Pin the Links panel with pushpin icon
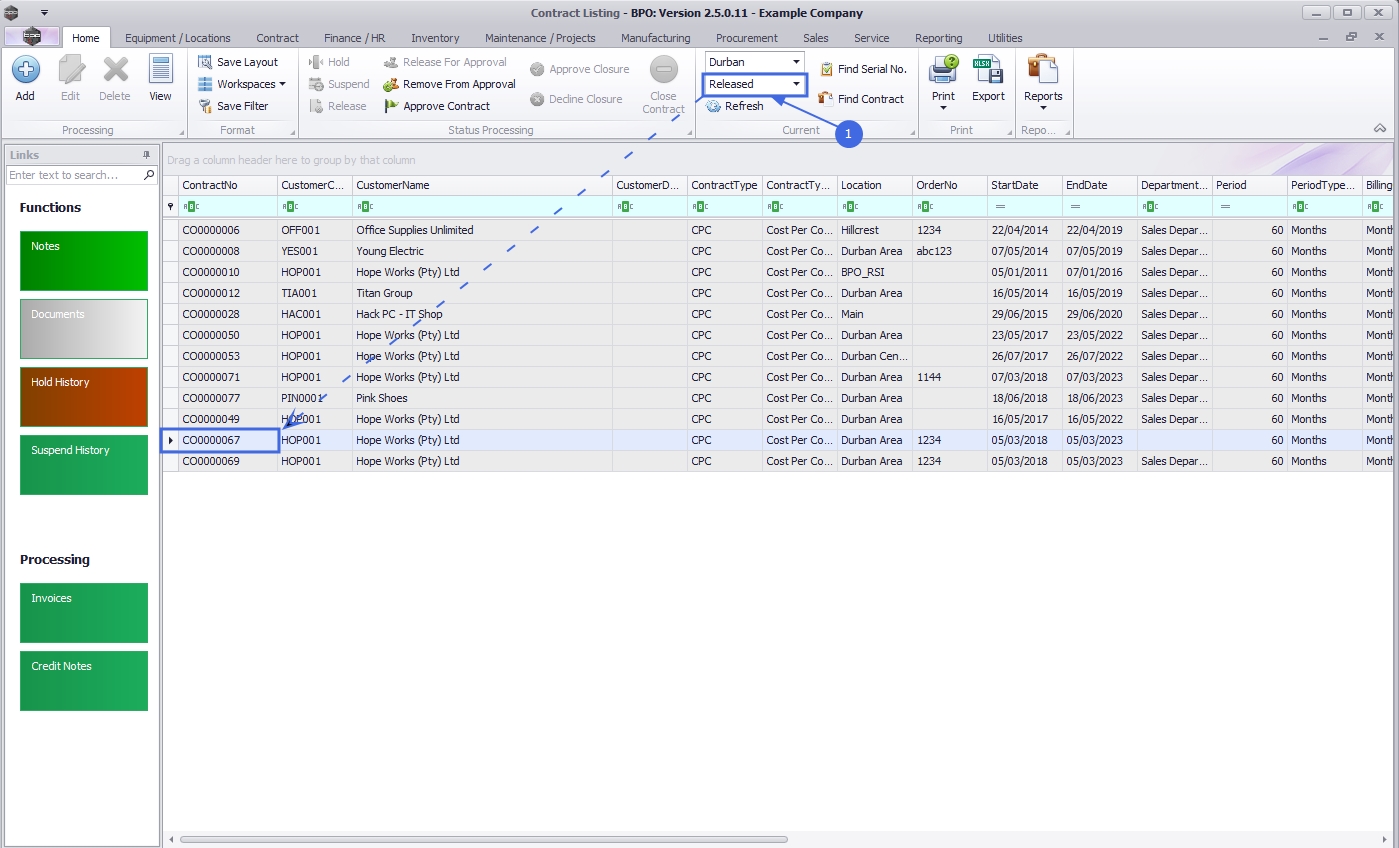The image size is (1399, 848). pyautogui.click(x=146, y=155)
